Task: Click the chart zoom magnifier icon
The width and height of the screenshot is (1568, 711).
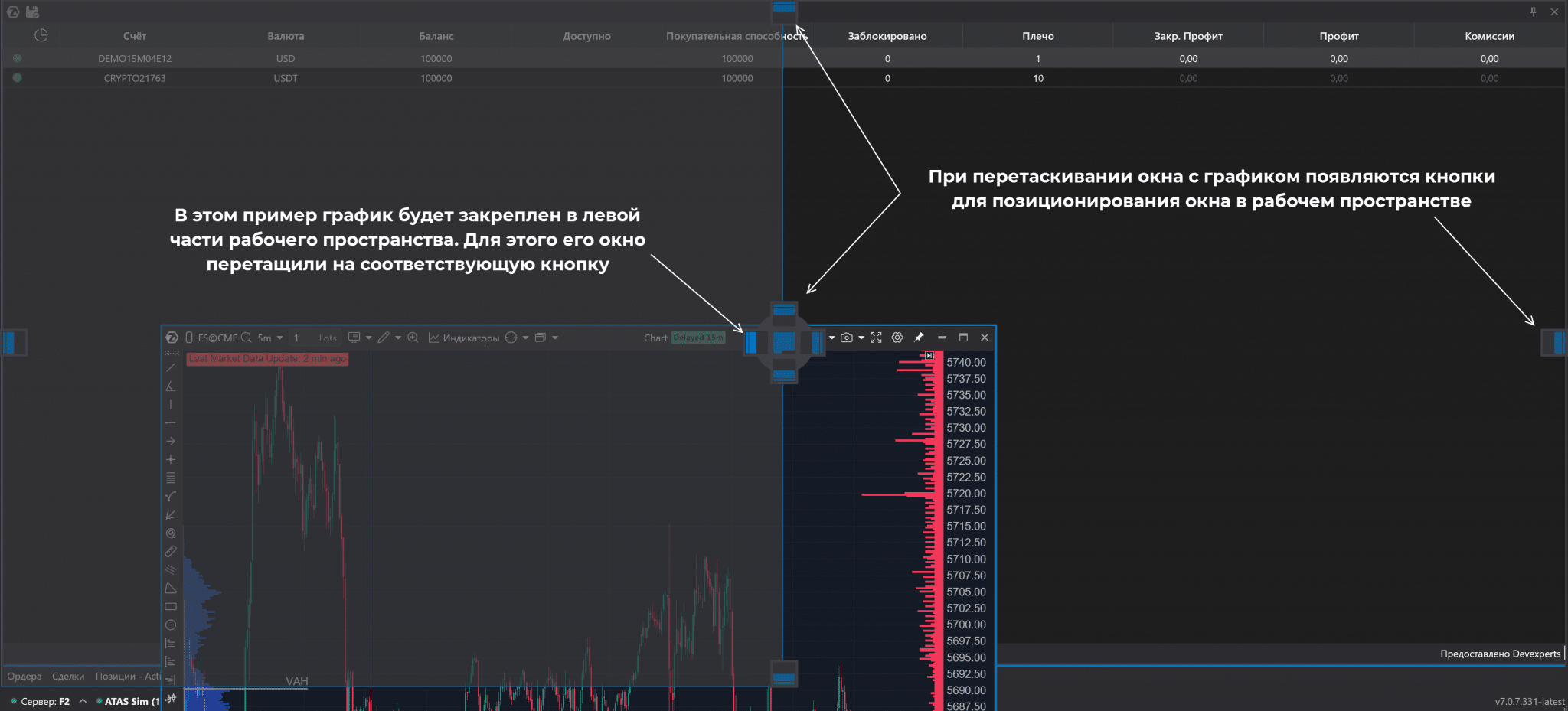Action: (413, 338)
